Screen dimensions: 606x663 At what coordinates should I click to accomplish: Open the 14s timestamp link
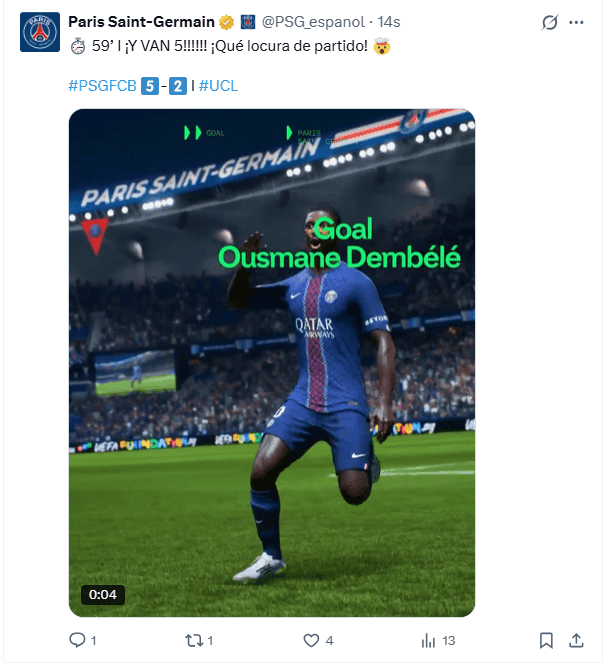coord(389,22)
